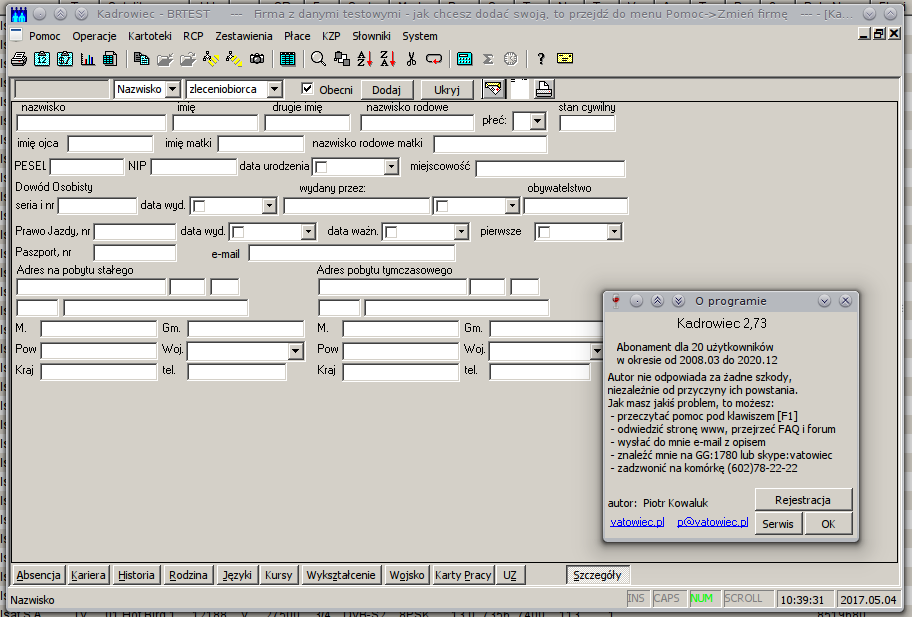This screenshot has width=912, height=617.
Task: Expand the płeć dropdown
Action: 537,121
